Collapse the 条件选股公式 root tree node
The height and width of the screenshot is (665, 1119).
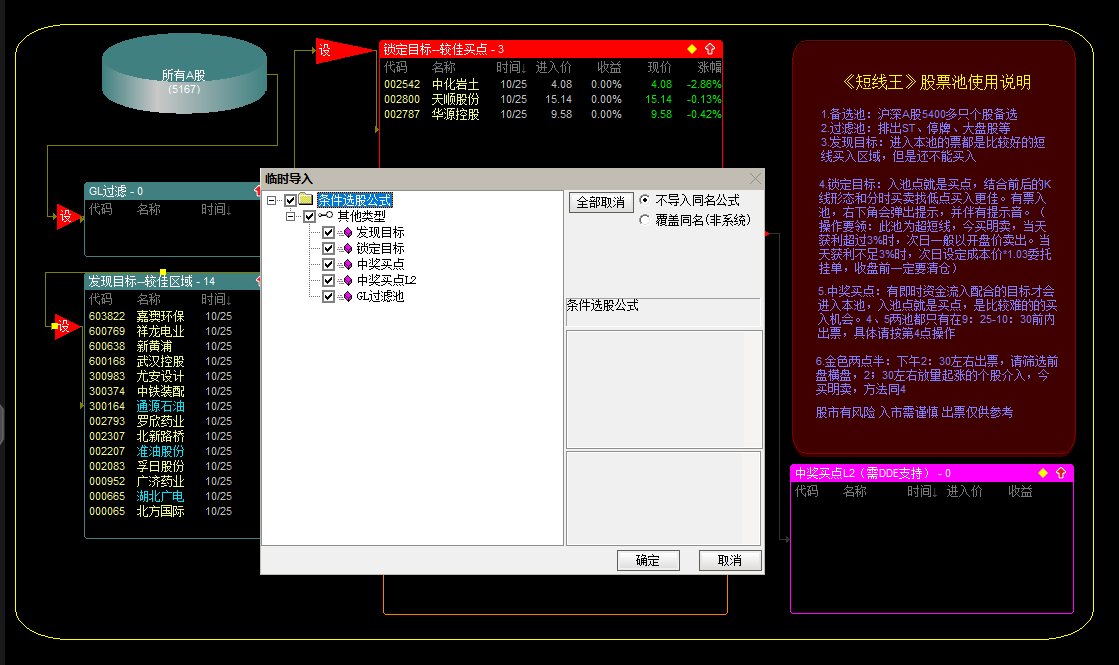click(x=272, y=200)
